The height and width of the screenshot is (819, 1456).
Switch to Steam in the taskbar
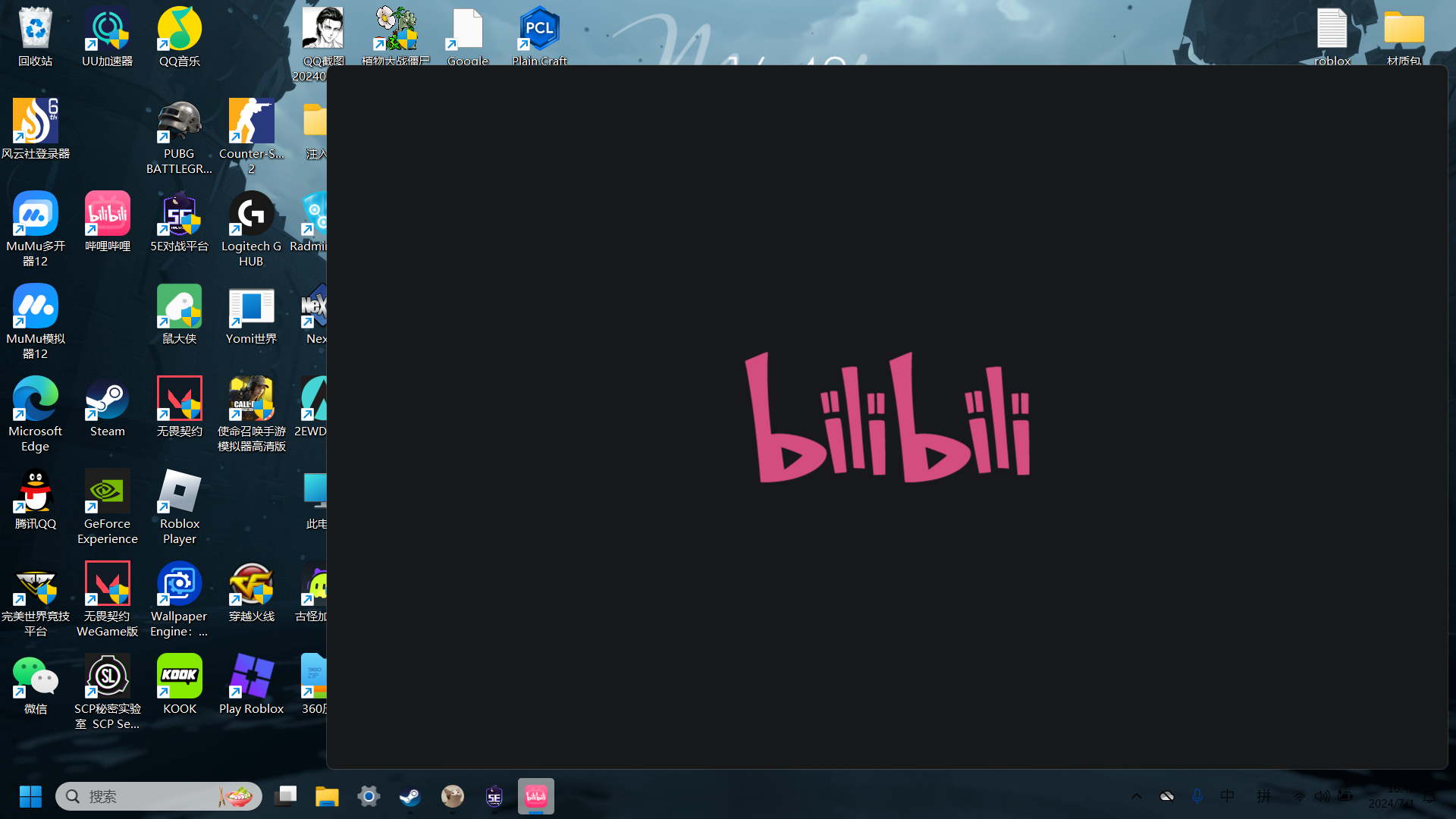(x=410, y=796)
